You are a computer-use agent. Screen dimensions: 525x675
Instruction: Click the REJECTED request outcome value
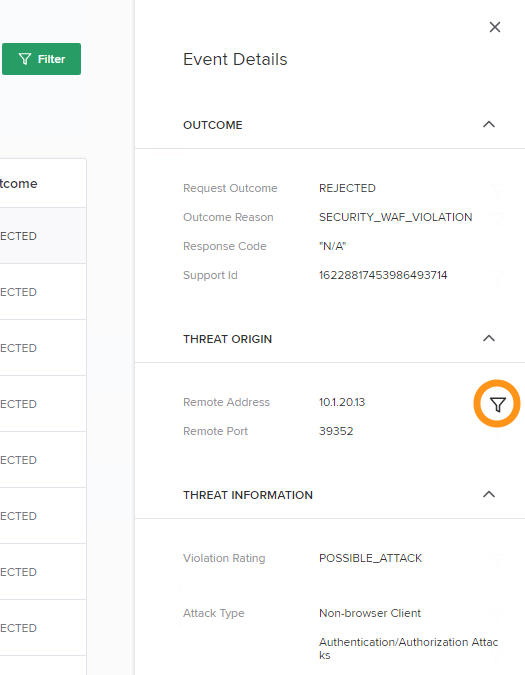click(x=347, y=188)
